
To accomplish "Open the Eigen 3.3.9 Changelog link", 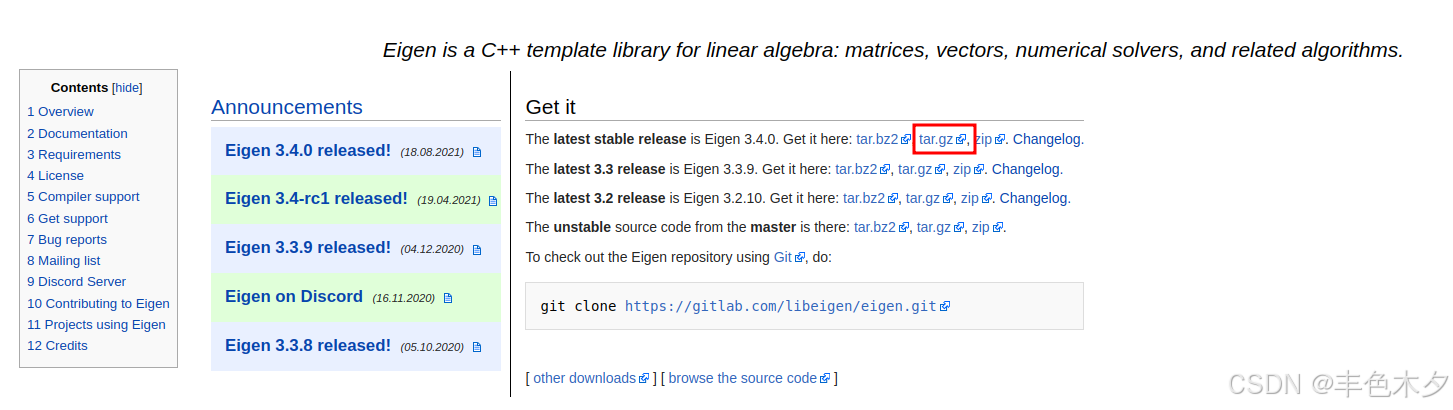I will point(1027,169).
